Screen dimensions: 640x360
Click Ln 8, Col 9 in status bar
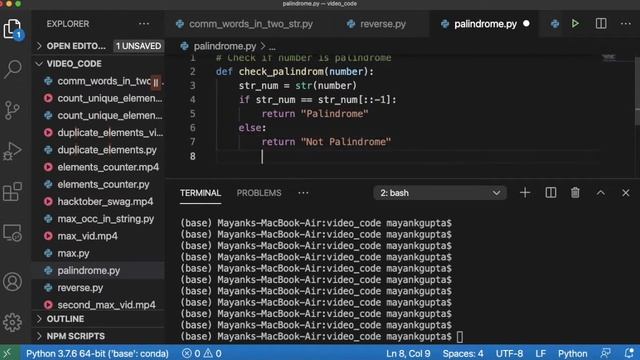pos(408,353)
